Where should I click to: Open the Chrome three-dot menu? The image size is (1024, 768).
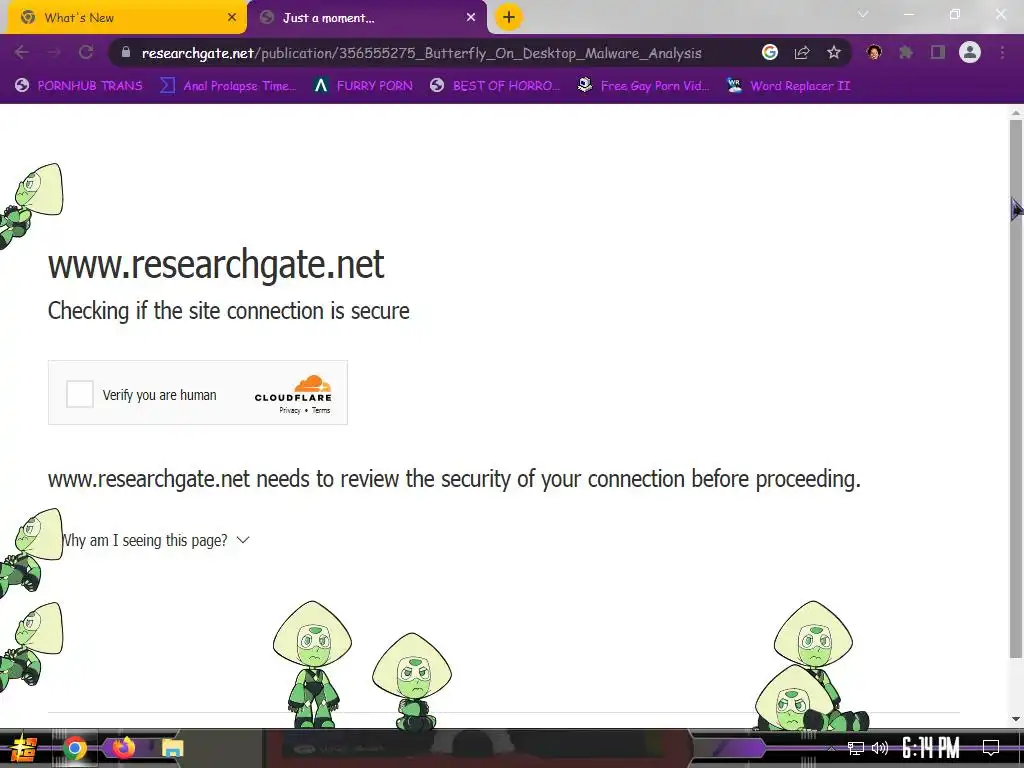1002,52
